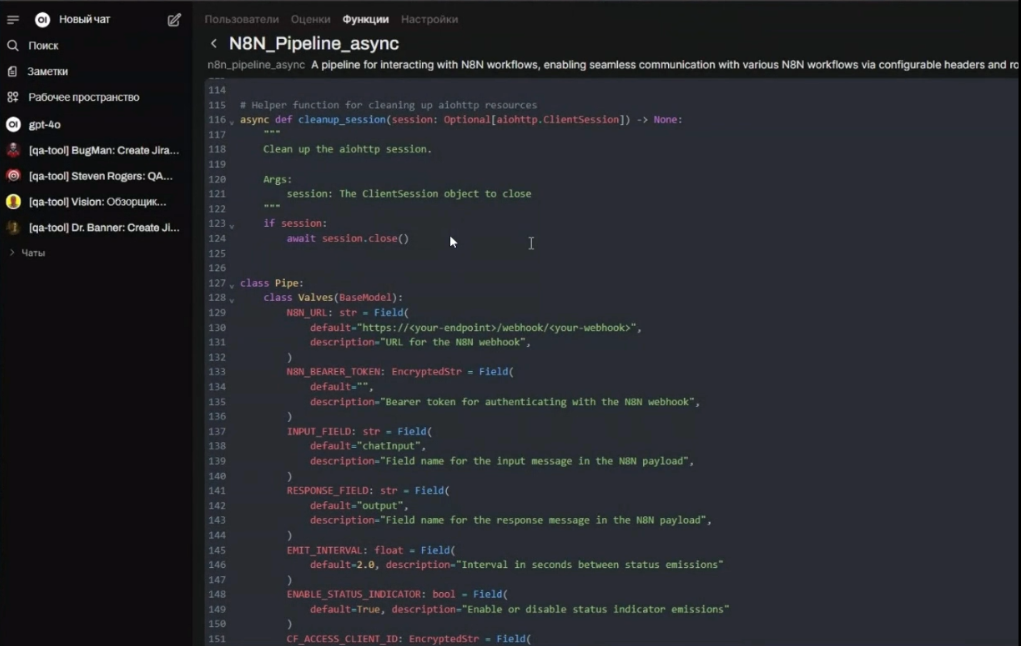Click the new chat pencil icon

(174, 20)
